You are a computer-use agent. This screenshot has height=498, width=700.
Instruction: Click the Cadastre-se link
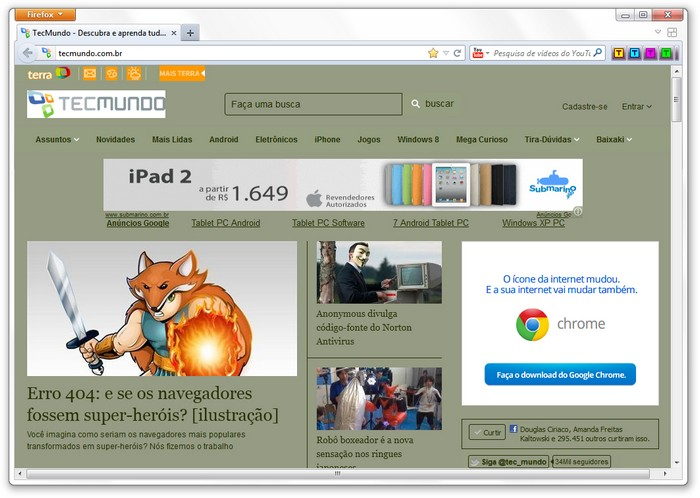tap(584, 107)
